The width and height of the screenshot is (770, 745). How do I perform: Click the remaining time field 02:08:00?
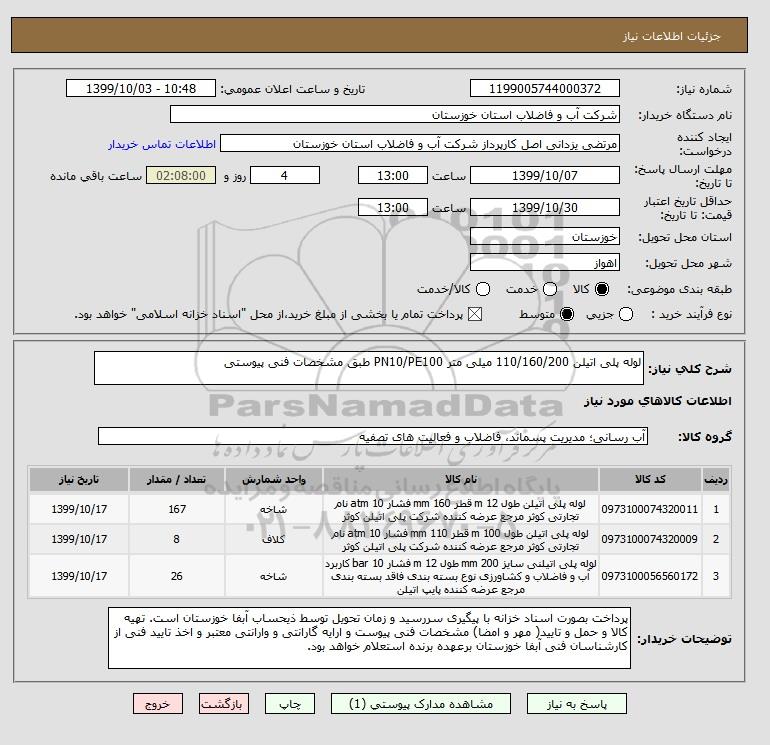pos(181,175)
